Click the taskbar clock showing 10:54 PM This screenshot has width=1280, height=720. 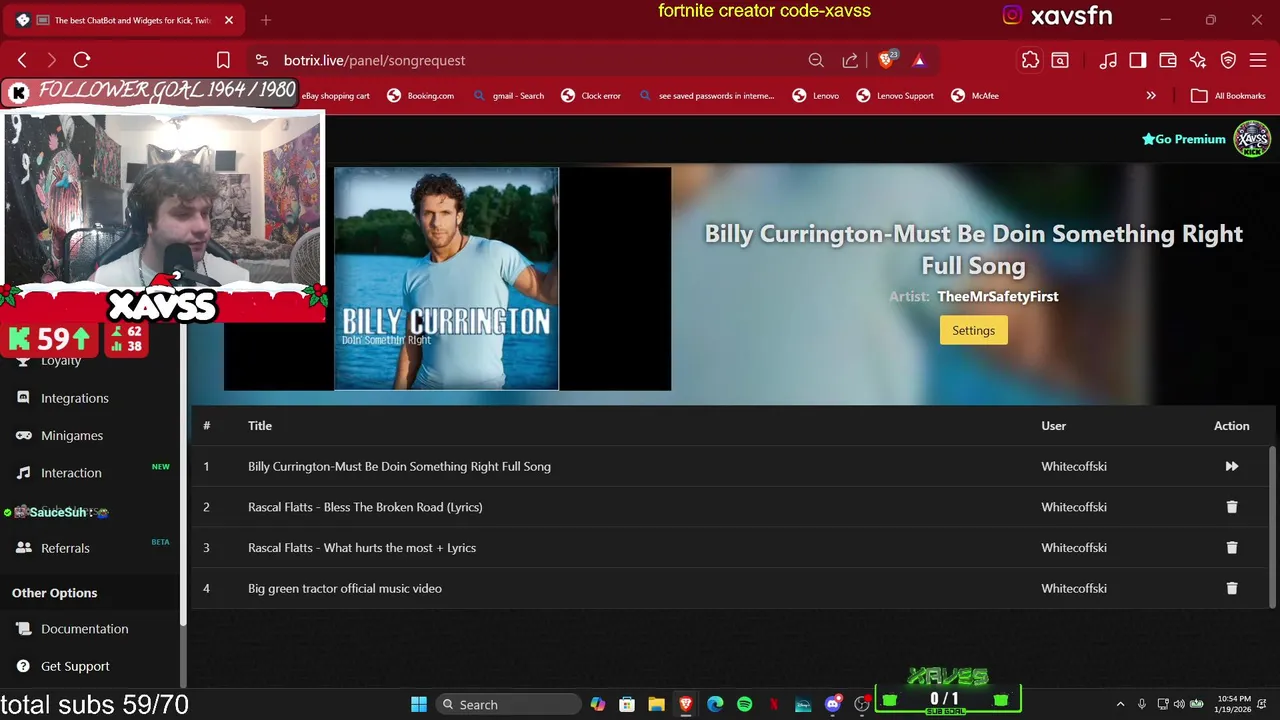click(1234, 703)
